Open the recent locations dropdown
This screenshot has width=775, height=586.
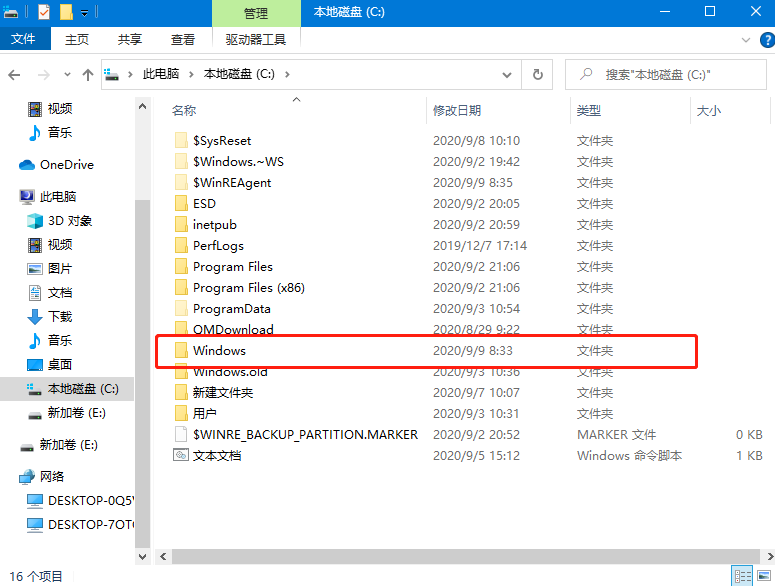click(x=67, y=75)
